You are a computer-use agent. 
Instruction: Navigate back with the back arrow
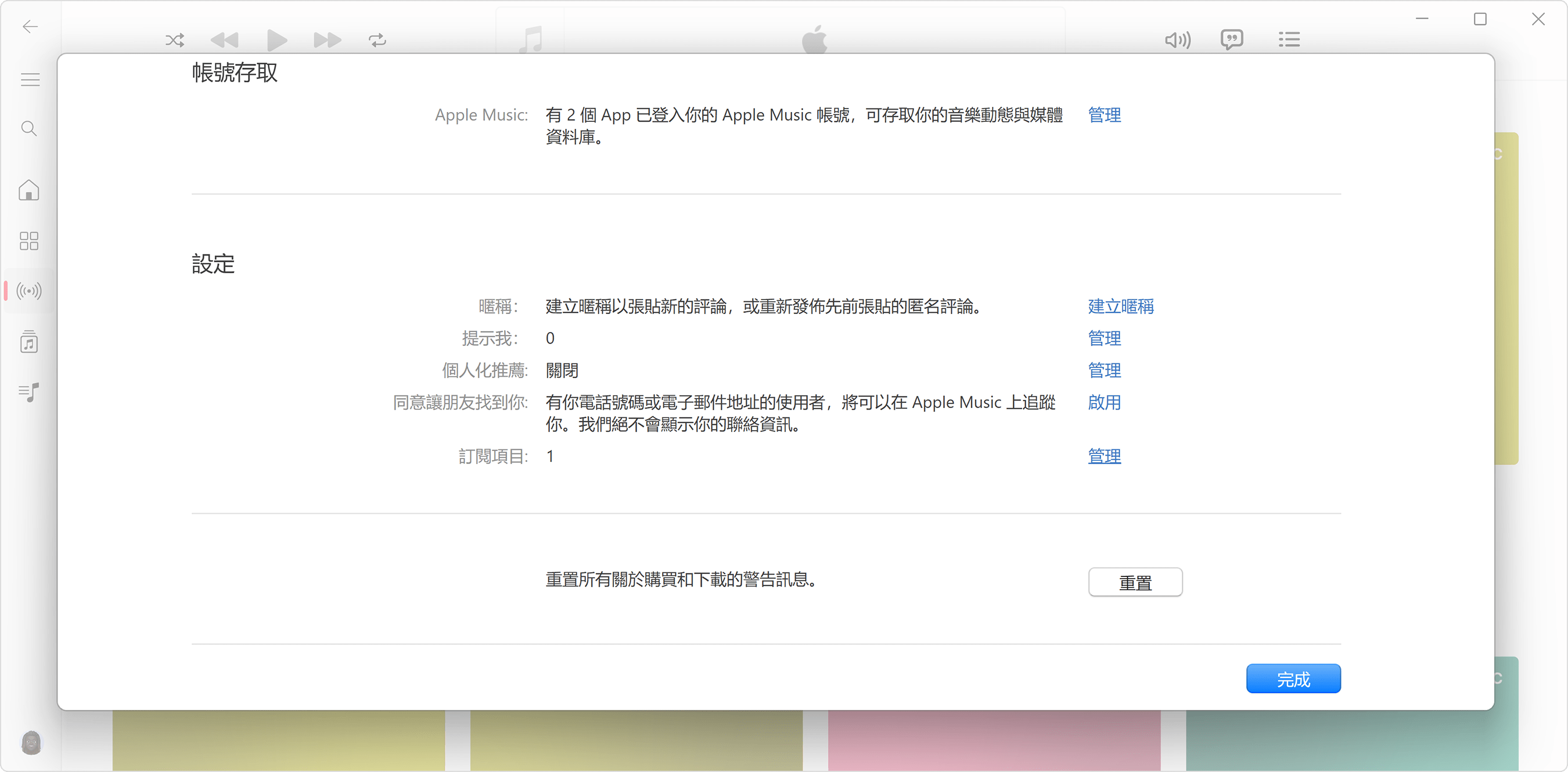click(x=30, y=27)
